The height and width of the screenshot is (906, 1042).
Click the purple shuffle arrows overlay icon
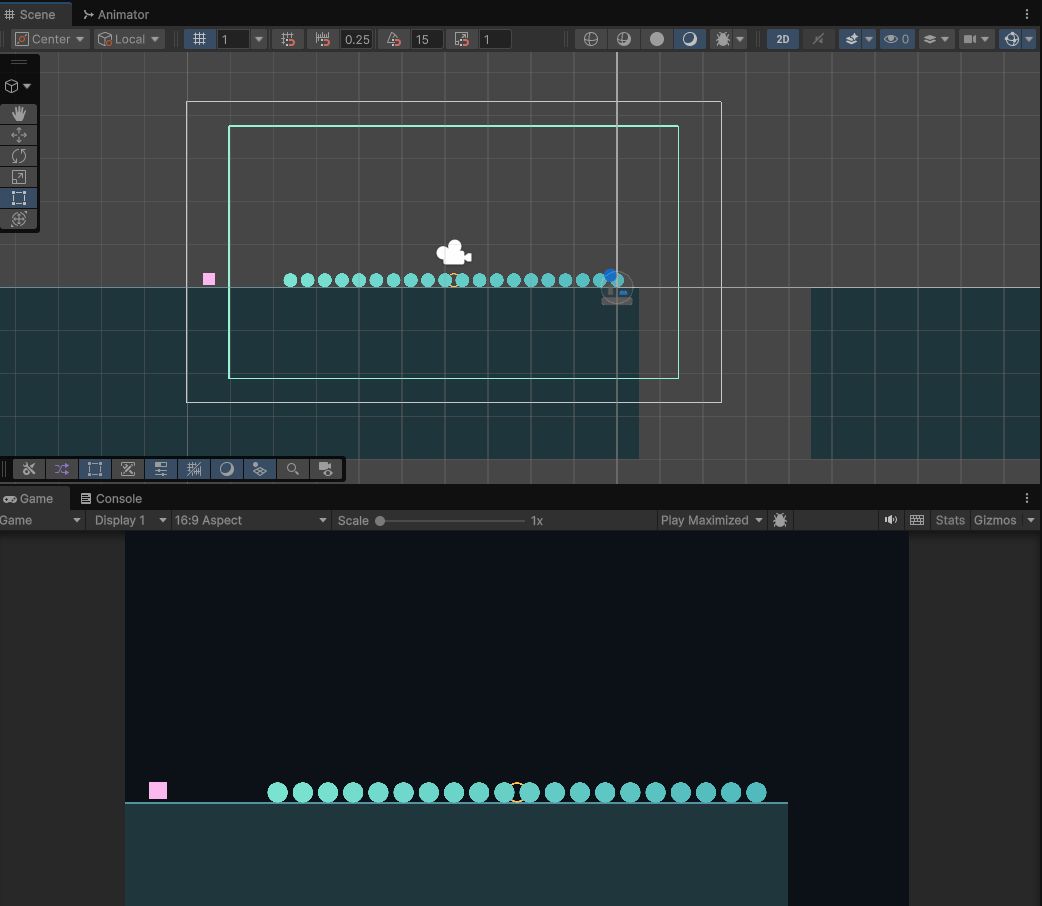(x=62, y=469)
